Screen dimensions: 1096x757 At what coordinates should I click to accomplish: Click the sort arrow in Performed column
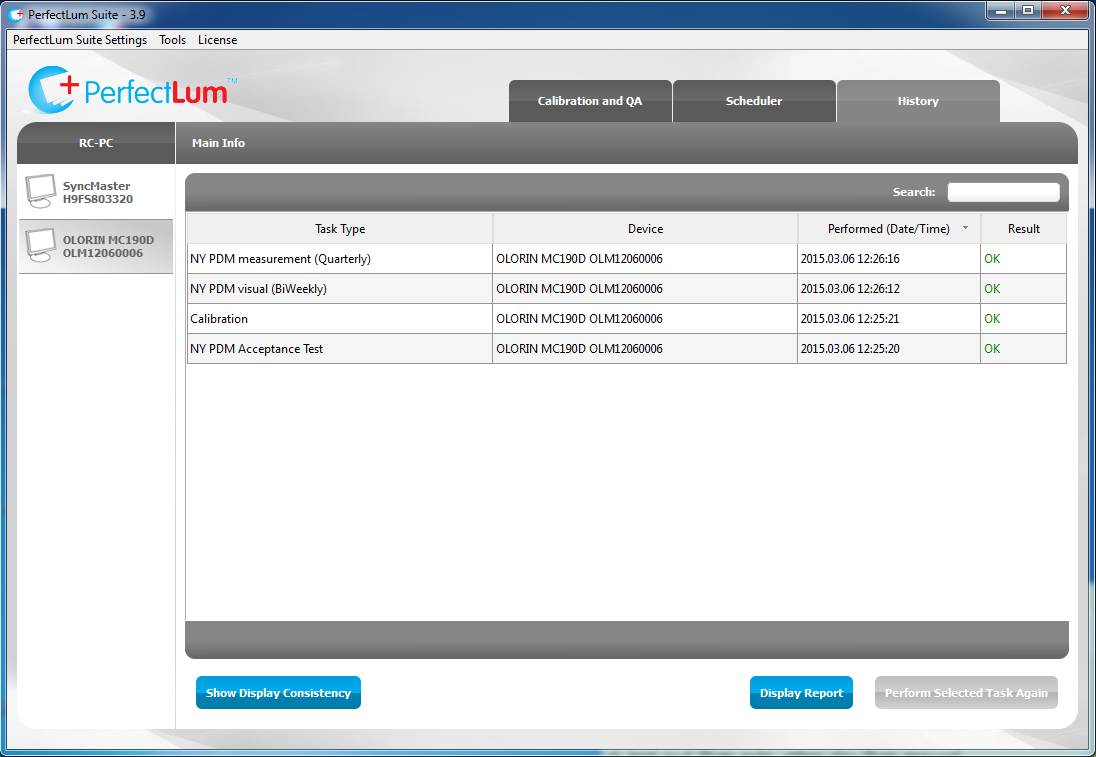pyautogui.click(x=965, y=228)
